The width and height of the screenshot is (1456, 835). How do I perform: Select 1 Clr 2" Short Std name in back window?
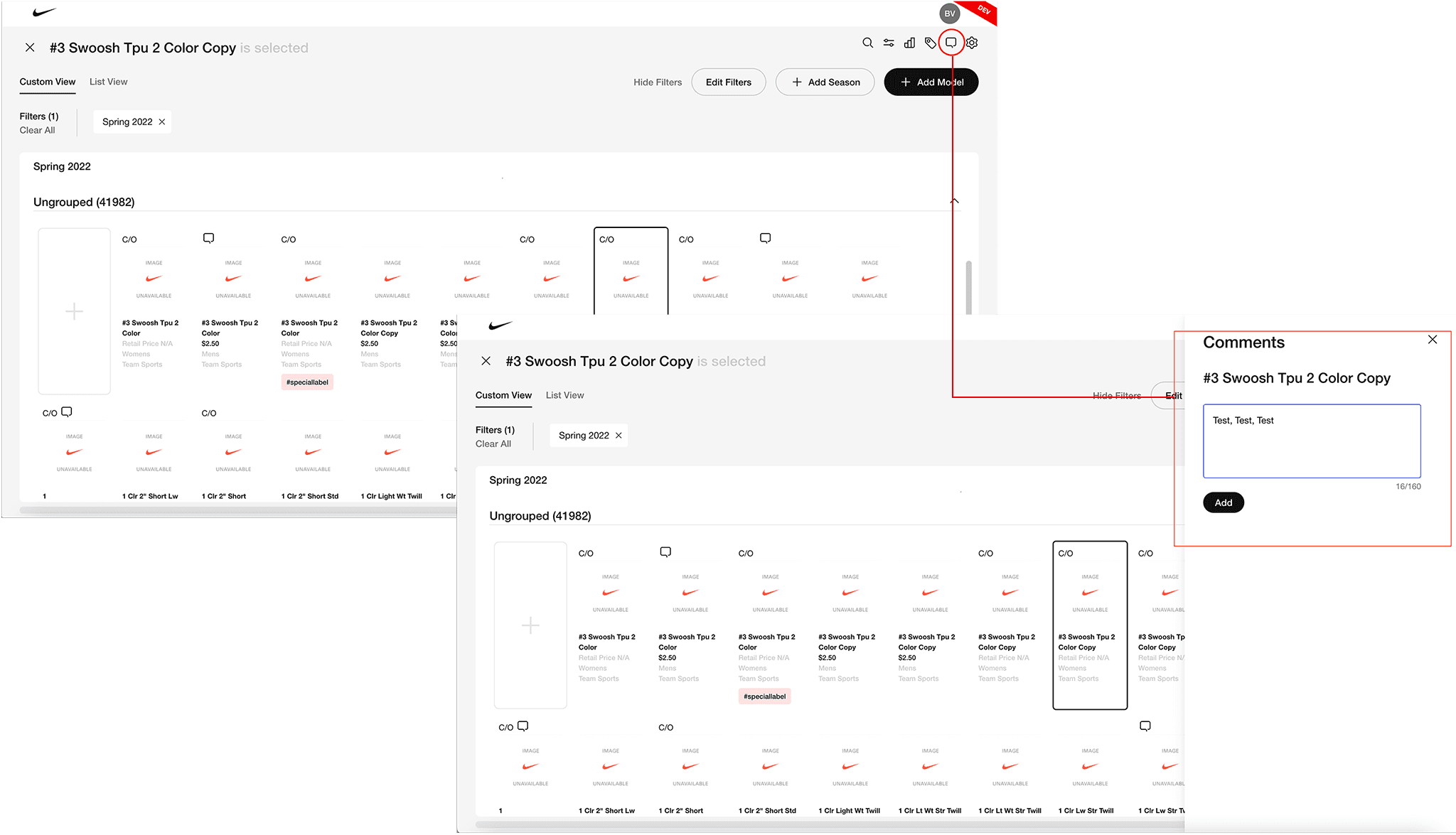click(309, 496)
